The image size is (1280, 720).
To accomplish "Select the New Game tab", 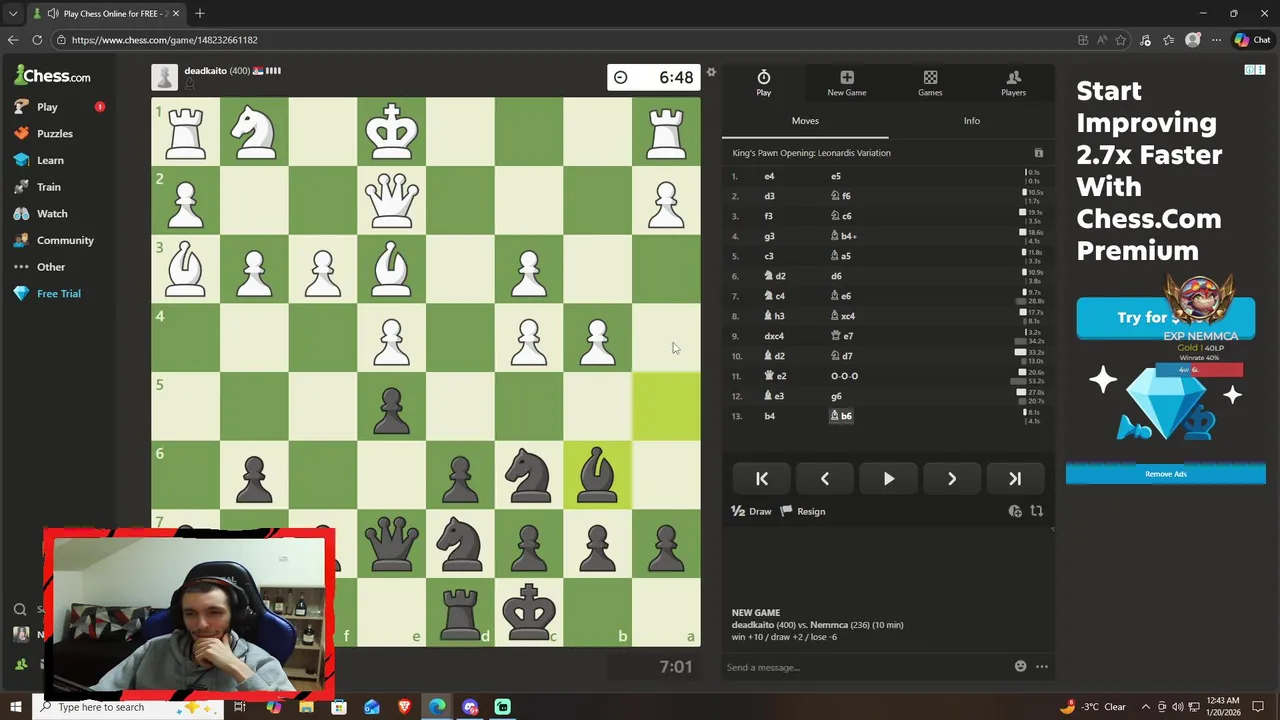I will coord(846,83).
